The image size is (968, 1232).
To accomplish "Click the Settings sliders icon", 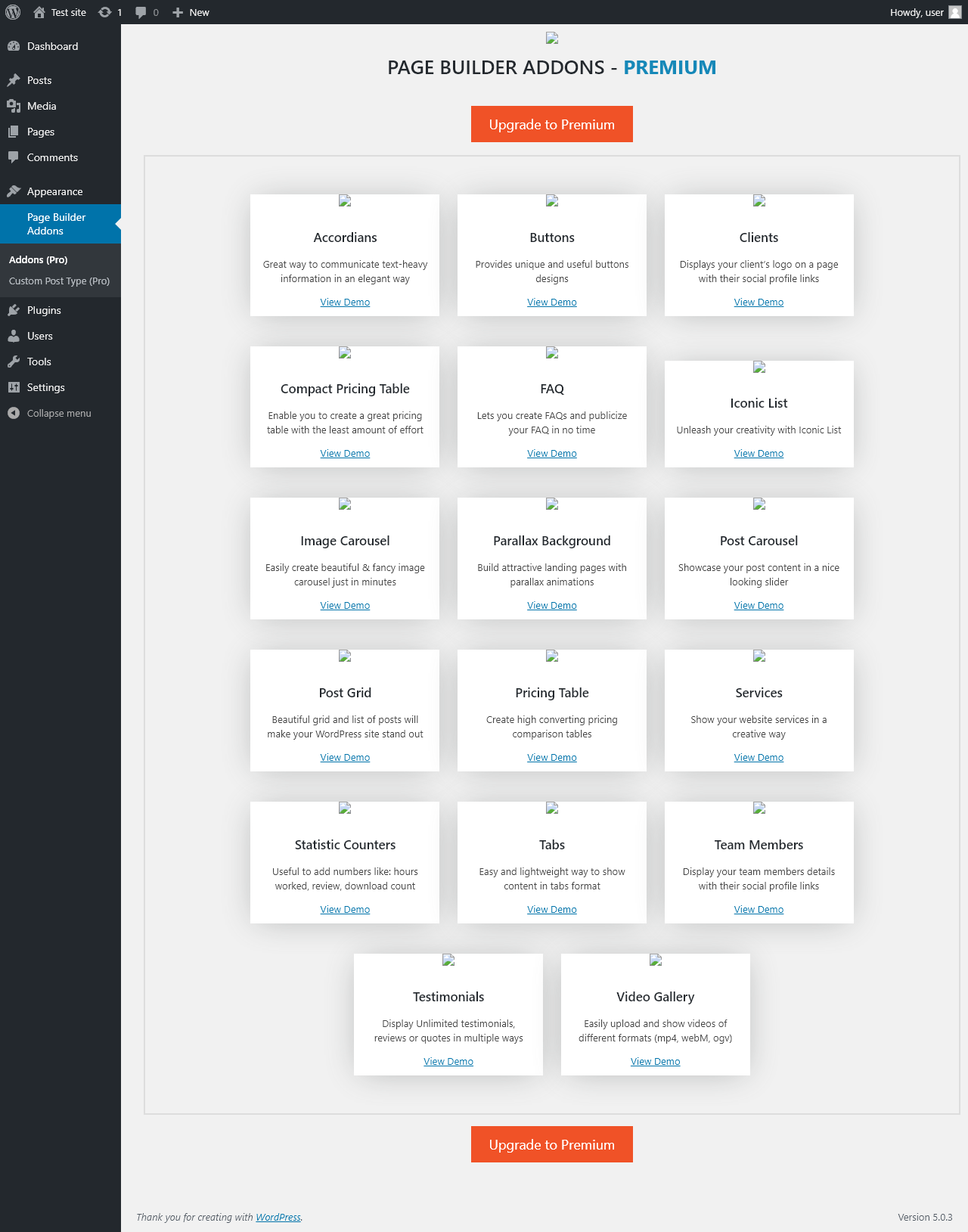I will (x=14, y=387).
